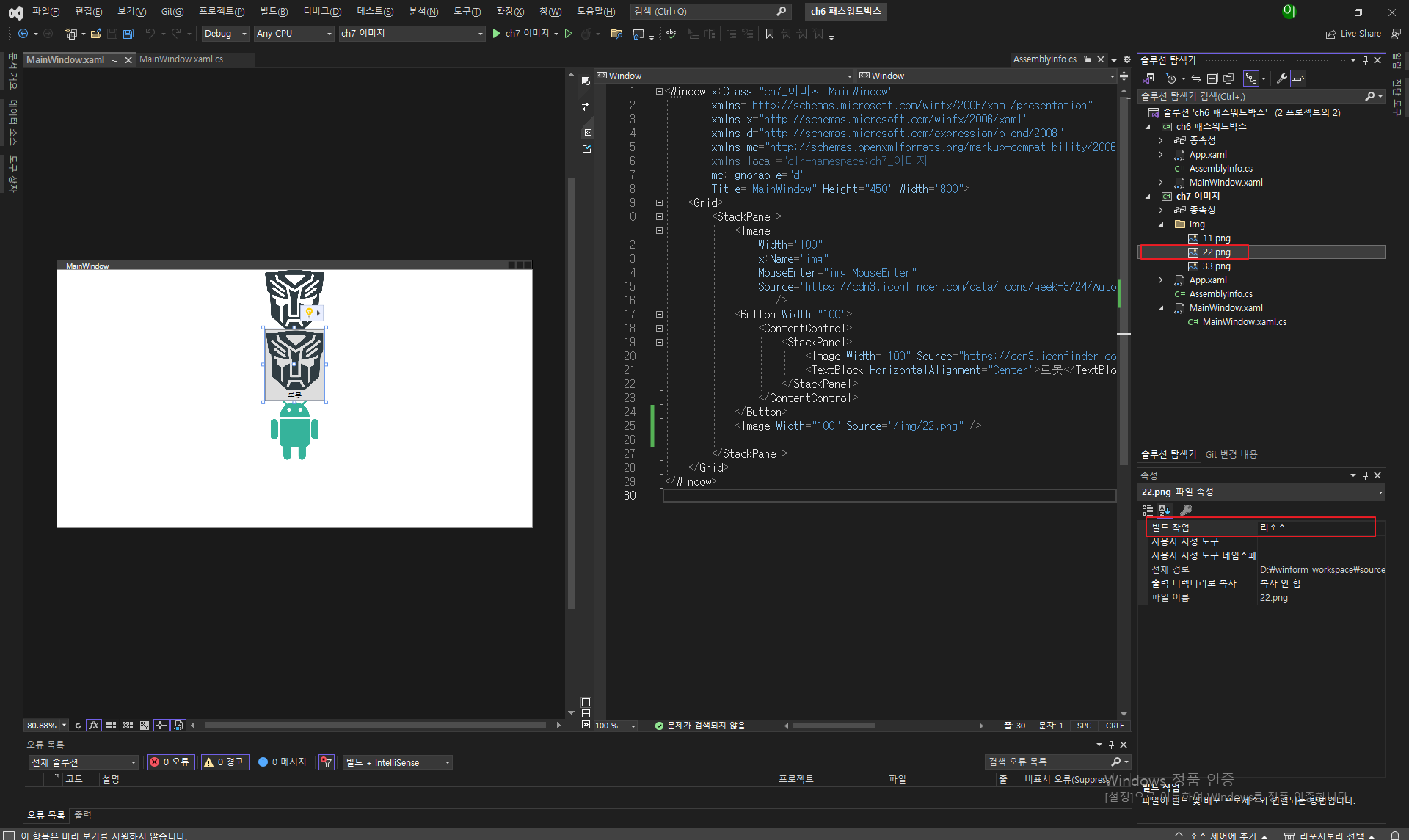Toggle snap to gridlines in designer
Image resolution: width=1409 pixels, height=840 pixels.
128,726
